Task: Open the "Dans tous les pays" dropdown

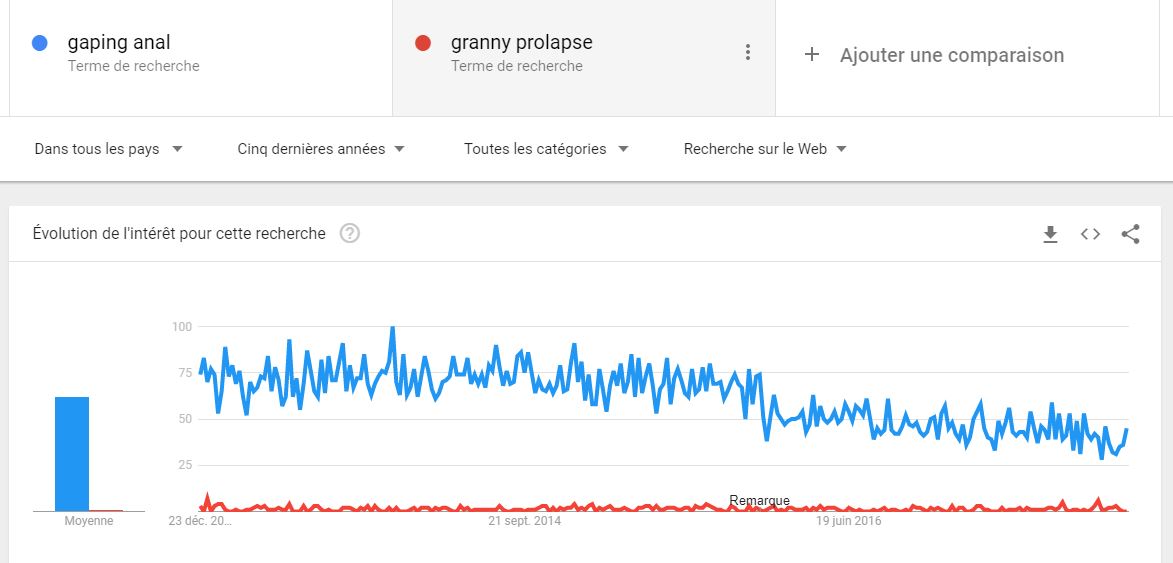Action: [108, 149]
